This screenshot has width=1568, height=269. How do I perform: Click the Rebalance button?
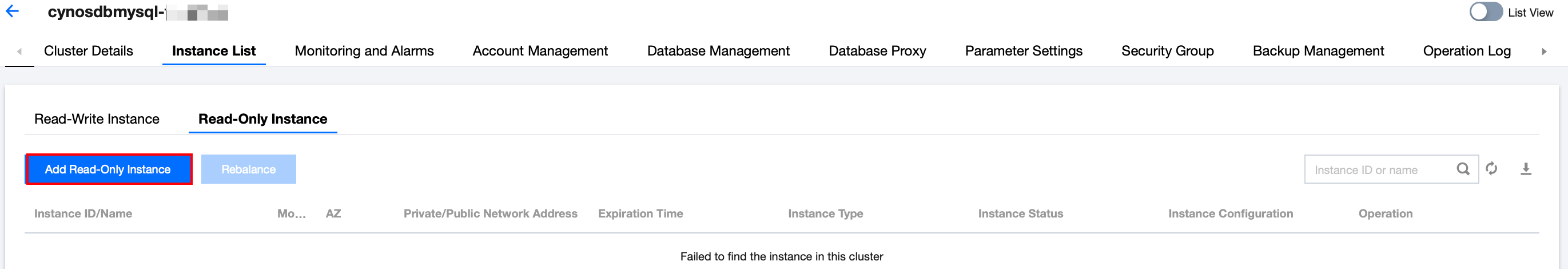click(248, 169)
